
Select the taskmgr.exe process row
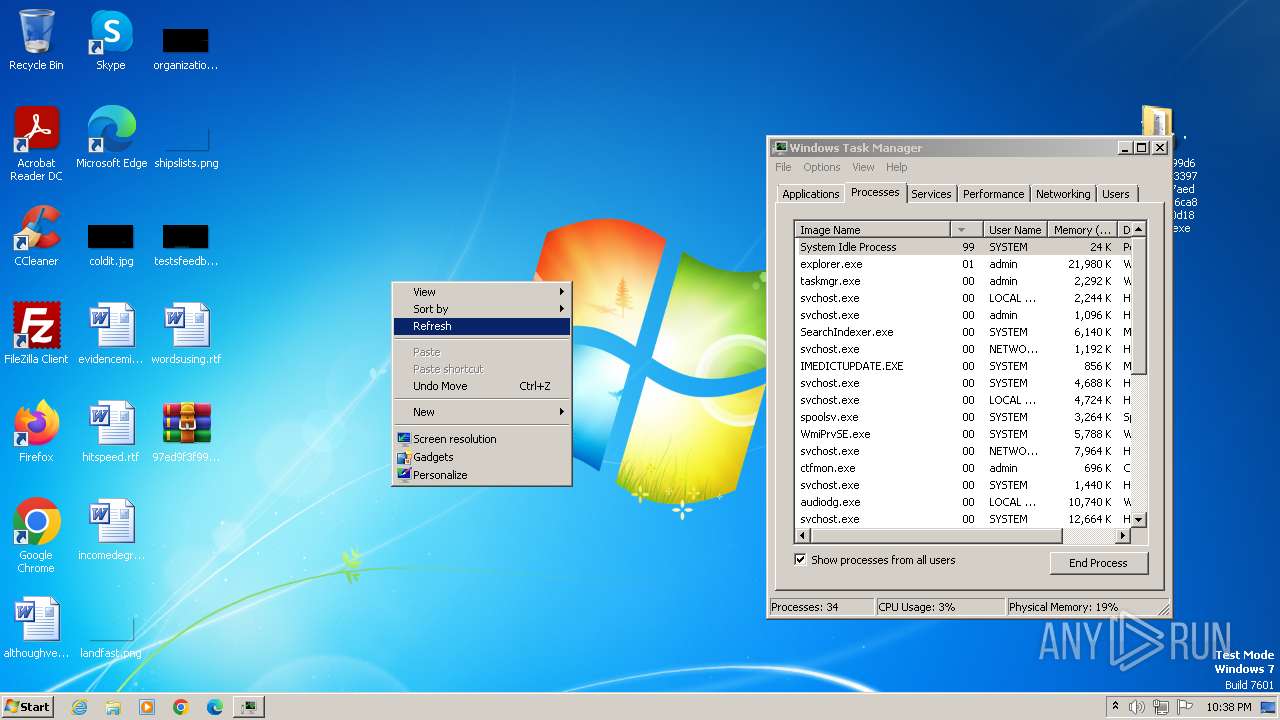click(963, 281)
